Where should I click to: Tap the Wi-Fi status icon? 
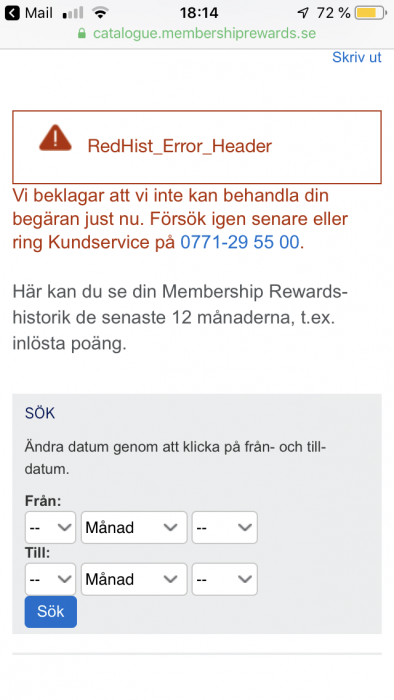(101, 13)
